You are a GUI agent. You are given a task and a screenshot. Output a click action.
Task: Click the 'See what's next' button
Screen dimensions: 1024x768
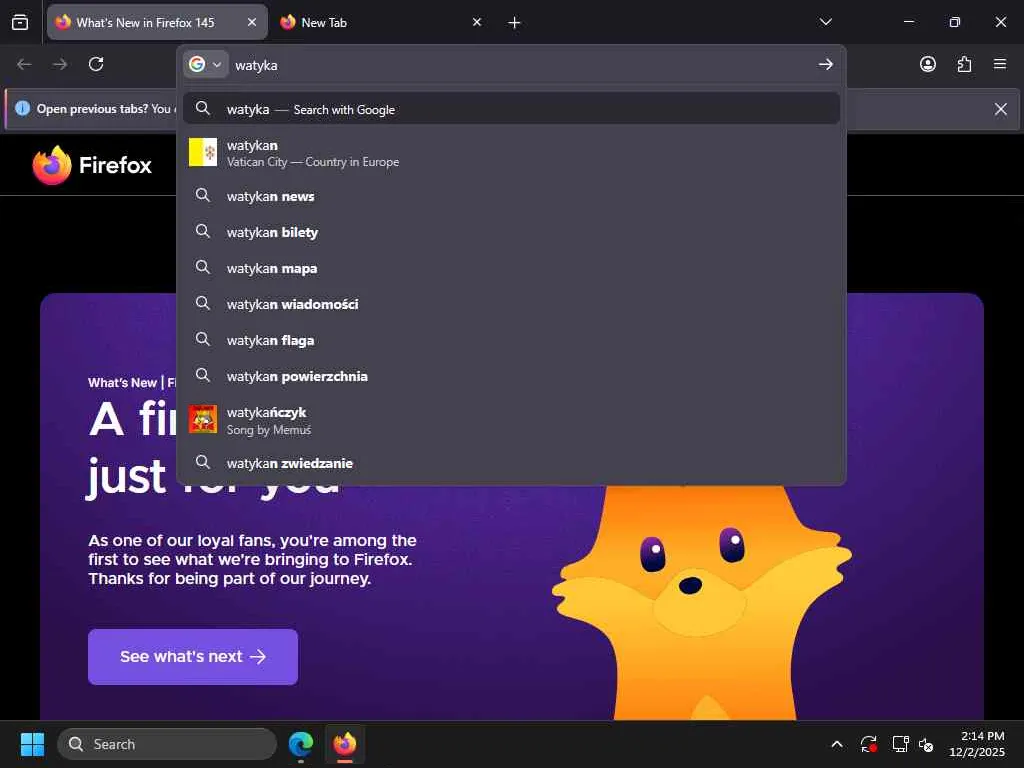pos(193,656)
